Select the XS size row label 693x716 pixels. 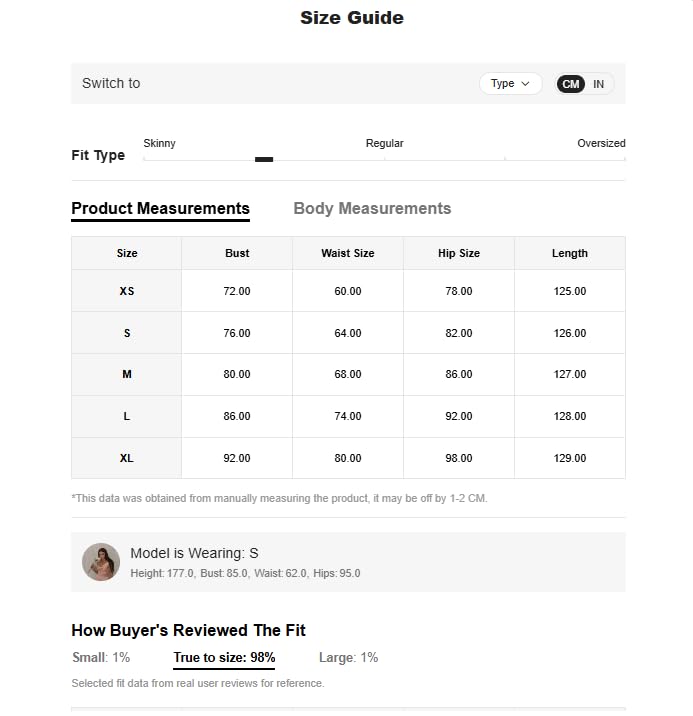127,291
